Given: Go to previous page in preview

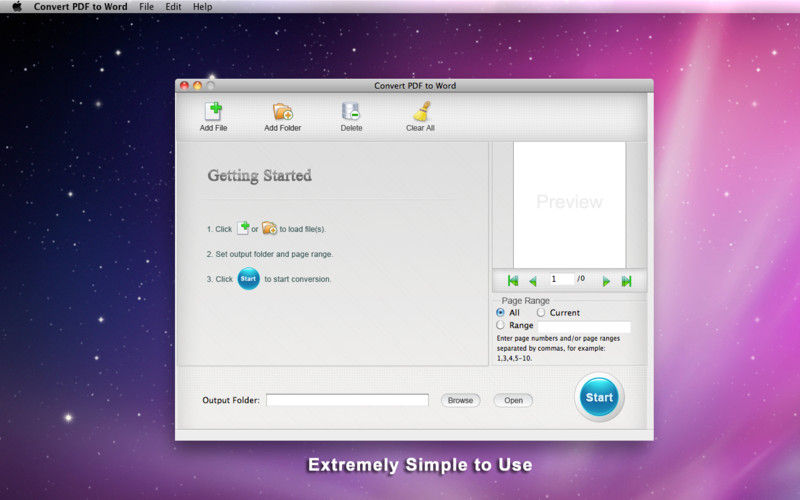Looking at the screenshot, I should [533, 281].
